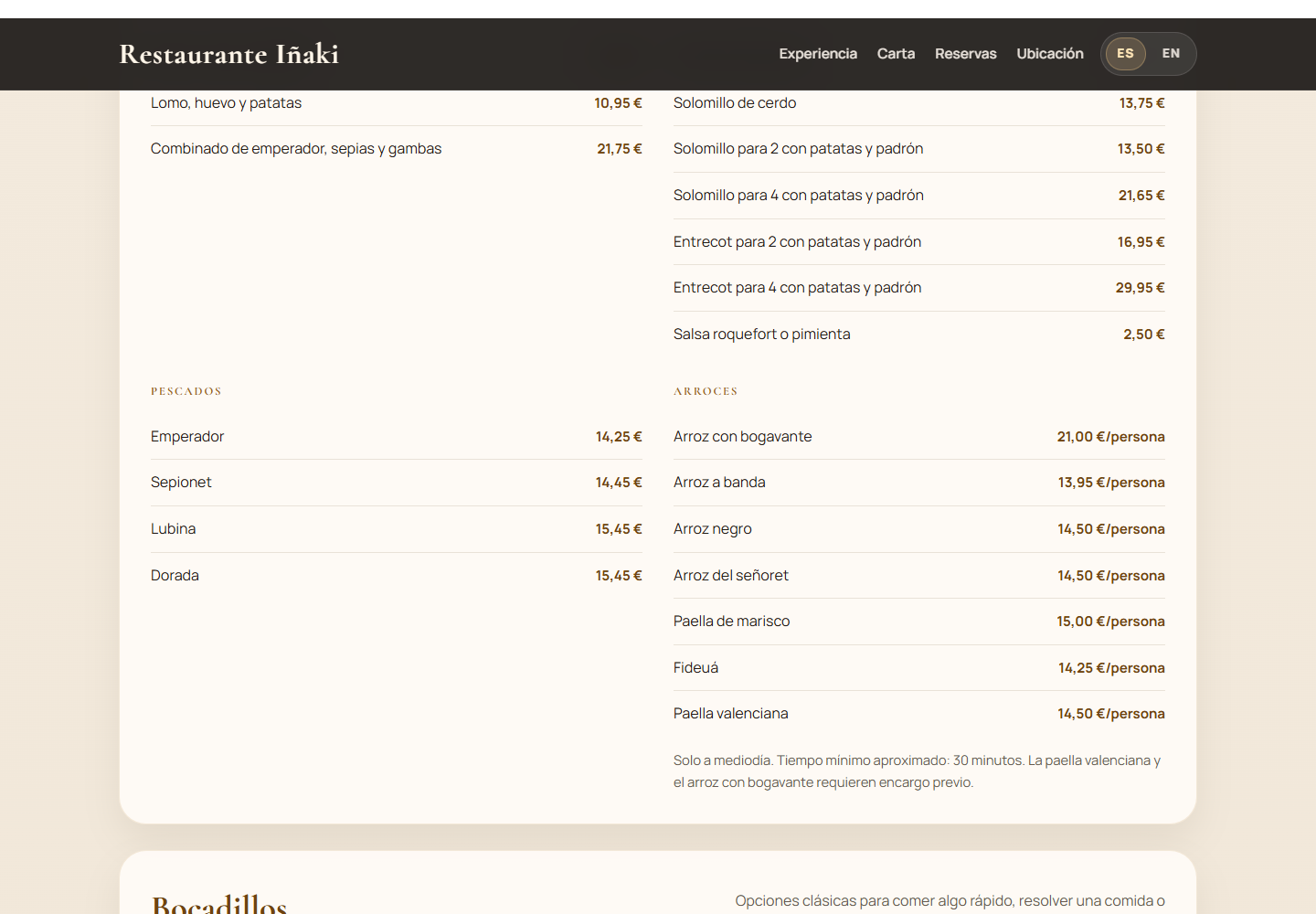Select 'Arroz con bogavante'

742,437
